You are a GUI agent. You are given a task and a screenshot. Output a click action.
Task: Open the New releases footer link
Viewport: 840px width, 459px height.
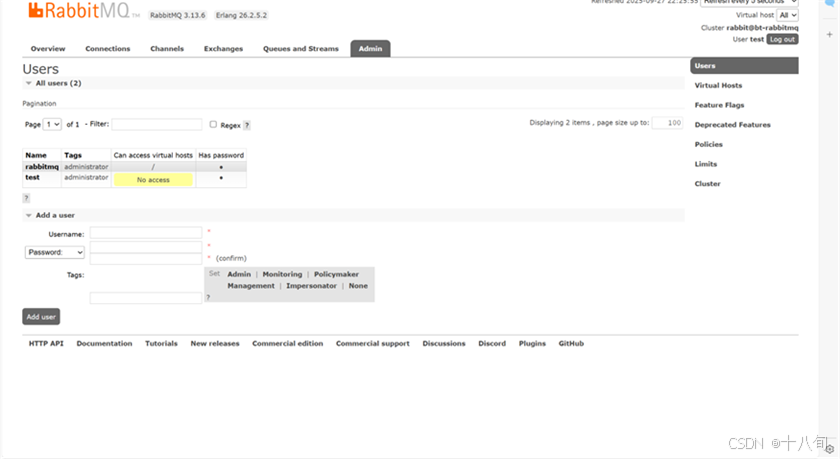pyautogui.click(x=215, y=344)
